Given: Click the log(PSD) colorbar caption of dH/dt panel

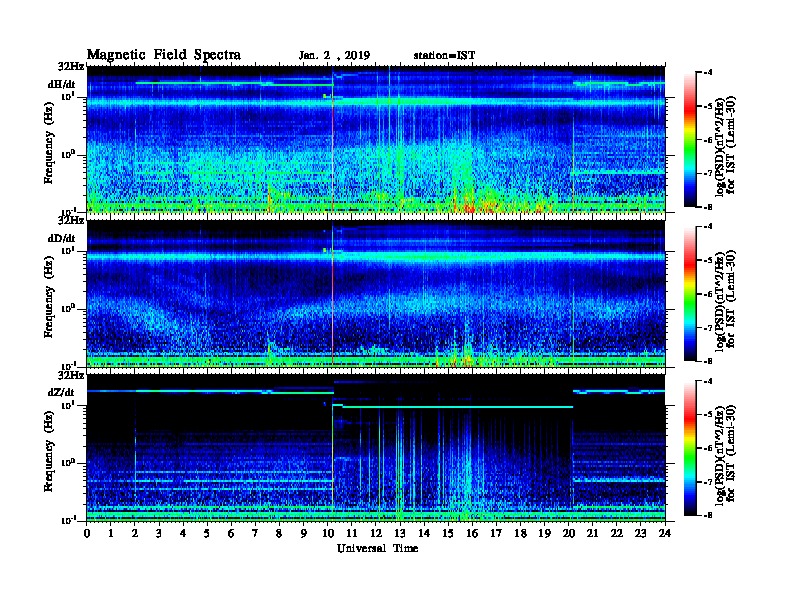Looking at the screenshot, I should pyautogui.click(x=726, y=145).
